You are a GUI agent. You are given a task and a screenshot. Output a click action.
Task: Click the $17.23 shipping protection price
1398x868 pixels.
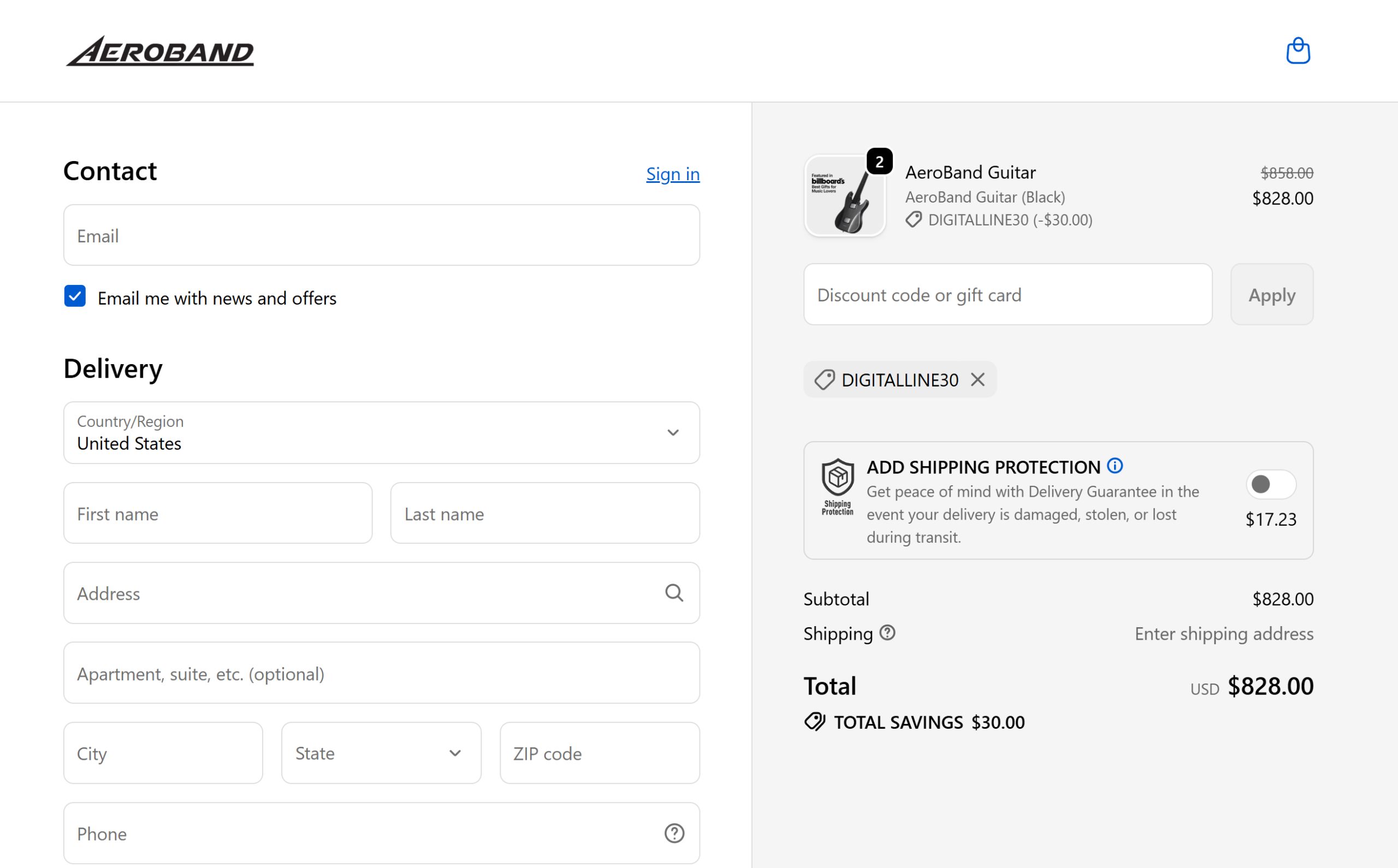[1271, 519]
